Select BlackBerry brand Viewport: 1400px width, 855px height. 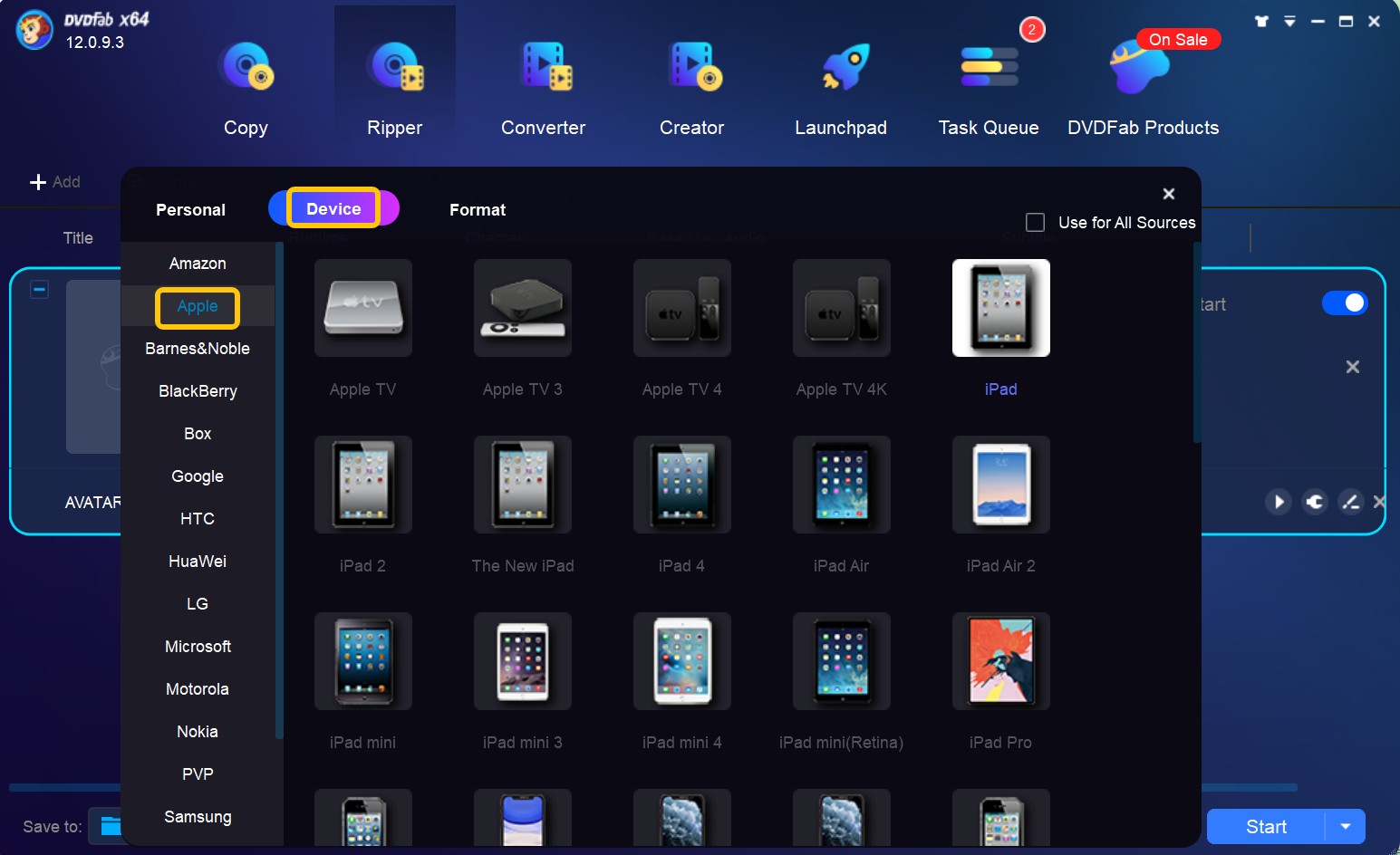click(198, 391)
